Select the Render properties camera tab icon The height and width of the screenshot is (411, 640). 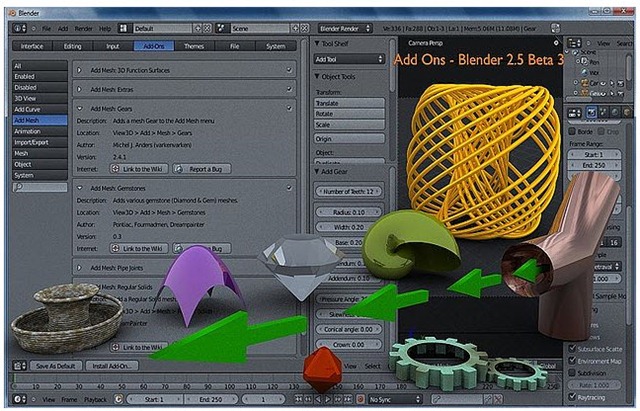click(x=591, y=113)
